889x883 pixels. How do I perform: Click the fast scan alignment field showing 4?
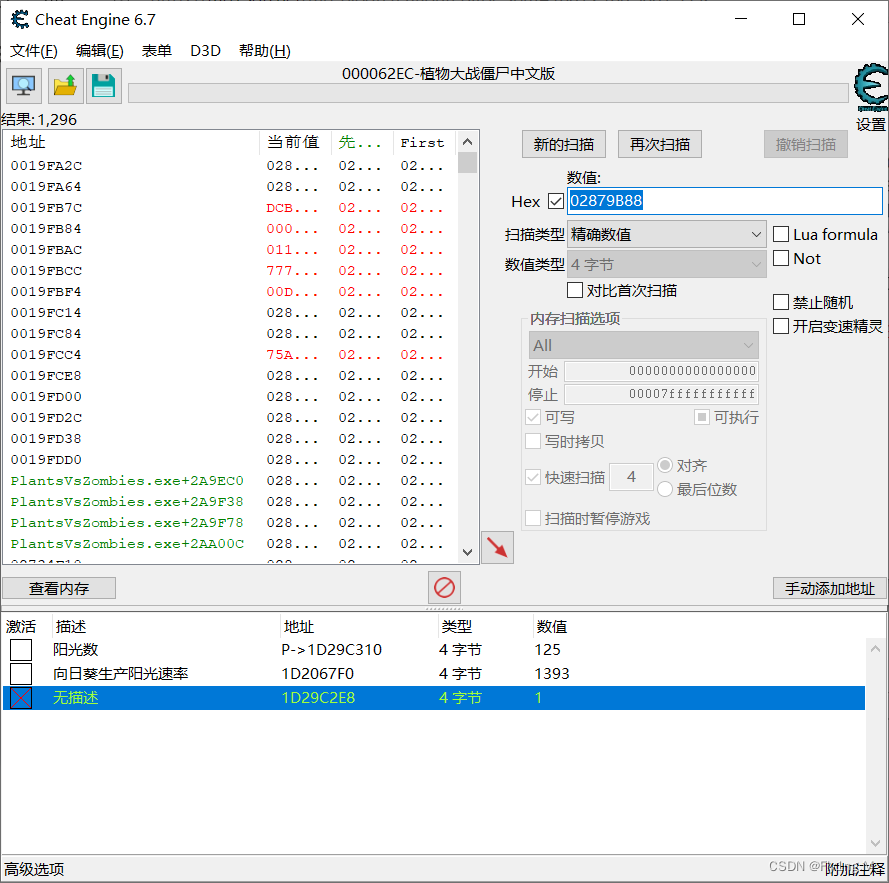[631, 477]
